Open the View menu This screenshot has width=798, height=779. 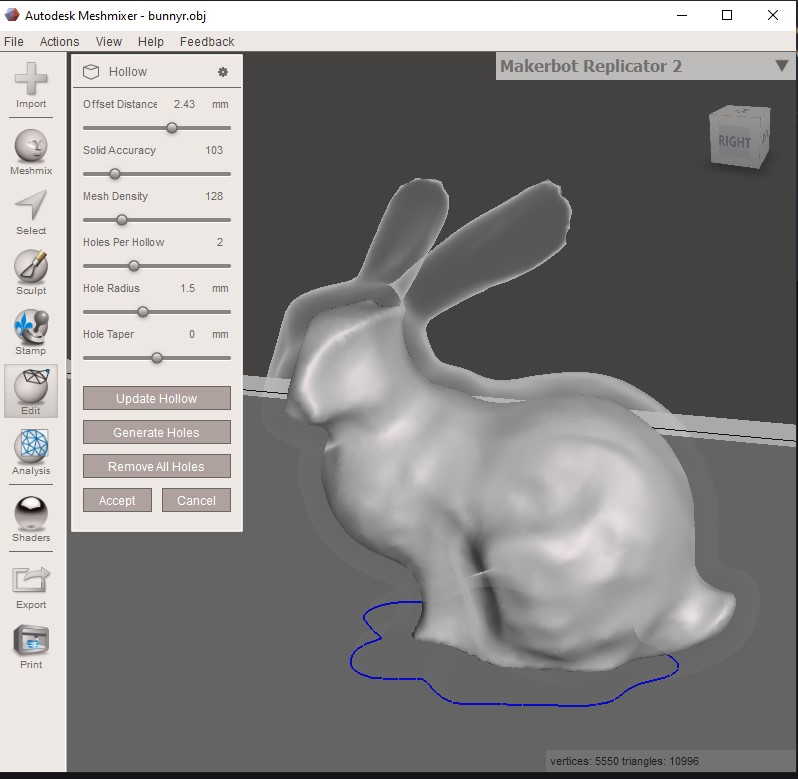pos(109,42)
